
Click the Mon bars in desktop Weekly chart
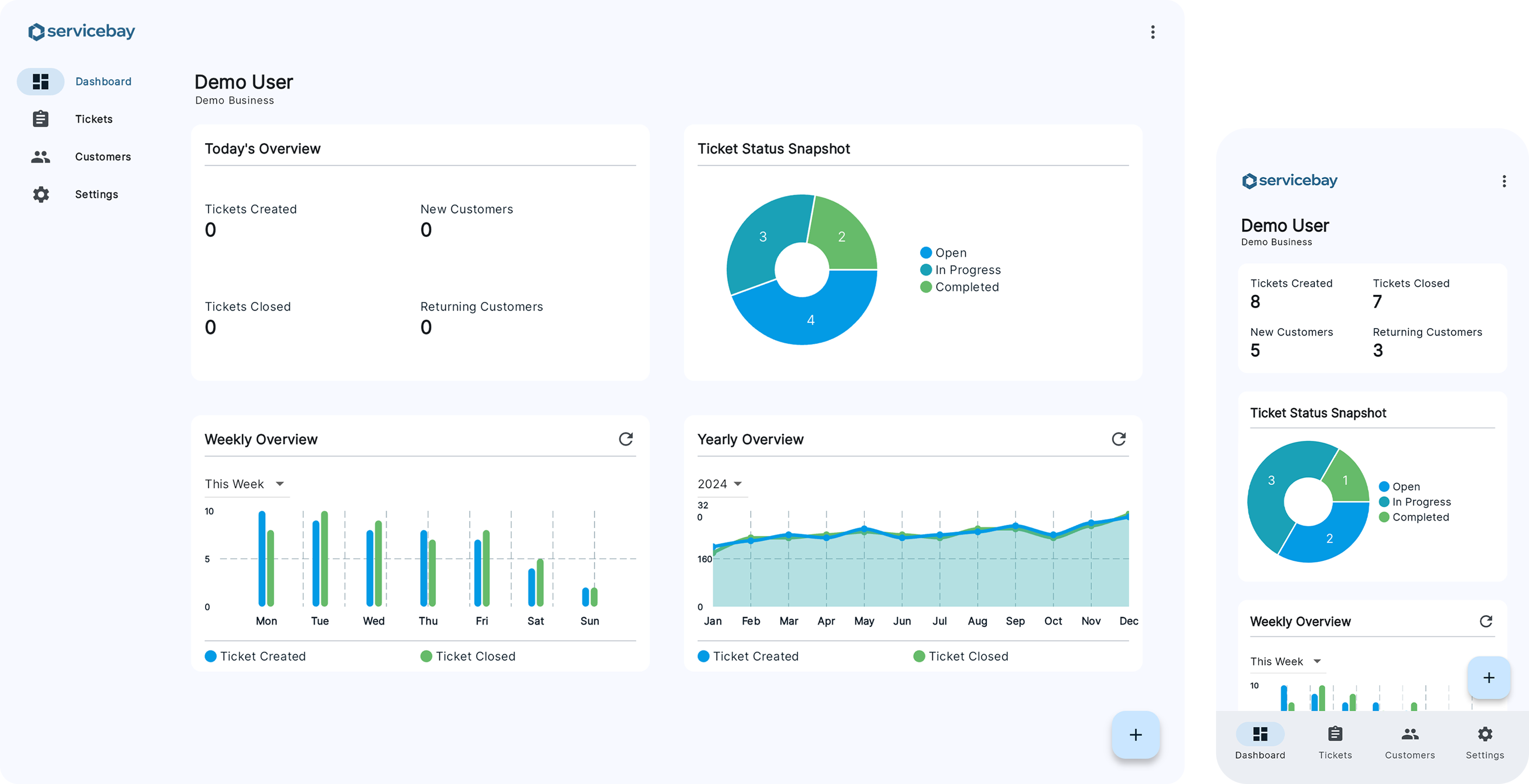(266, 559)
